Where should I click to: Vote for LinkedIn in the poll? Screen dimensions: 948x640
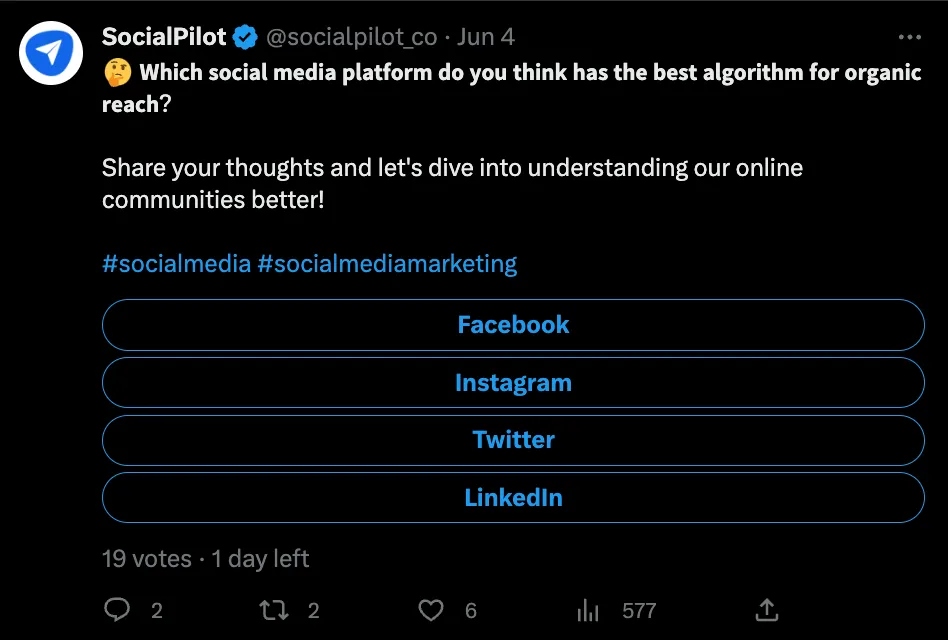[x=513, y=497]
